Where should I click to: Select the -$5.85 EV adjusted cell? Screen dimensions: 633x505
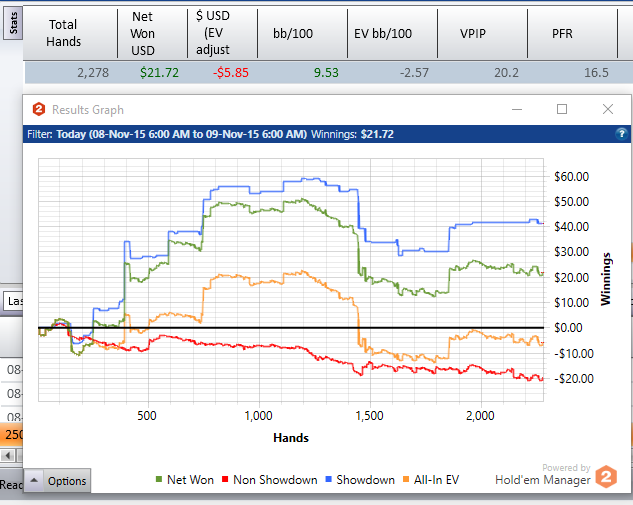[x=231, y=73]
